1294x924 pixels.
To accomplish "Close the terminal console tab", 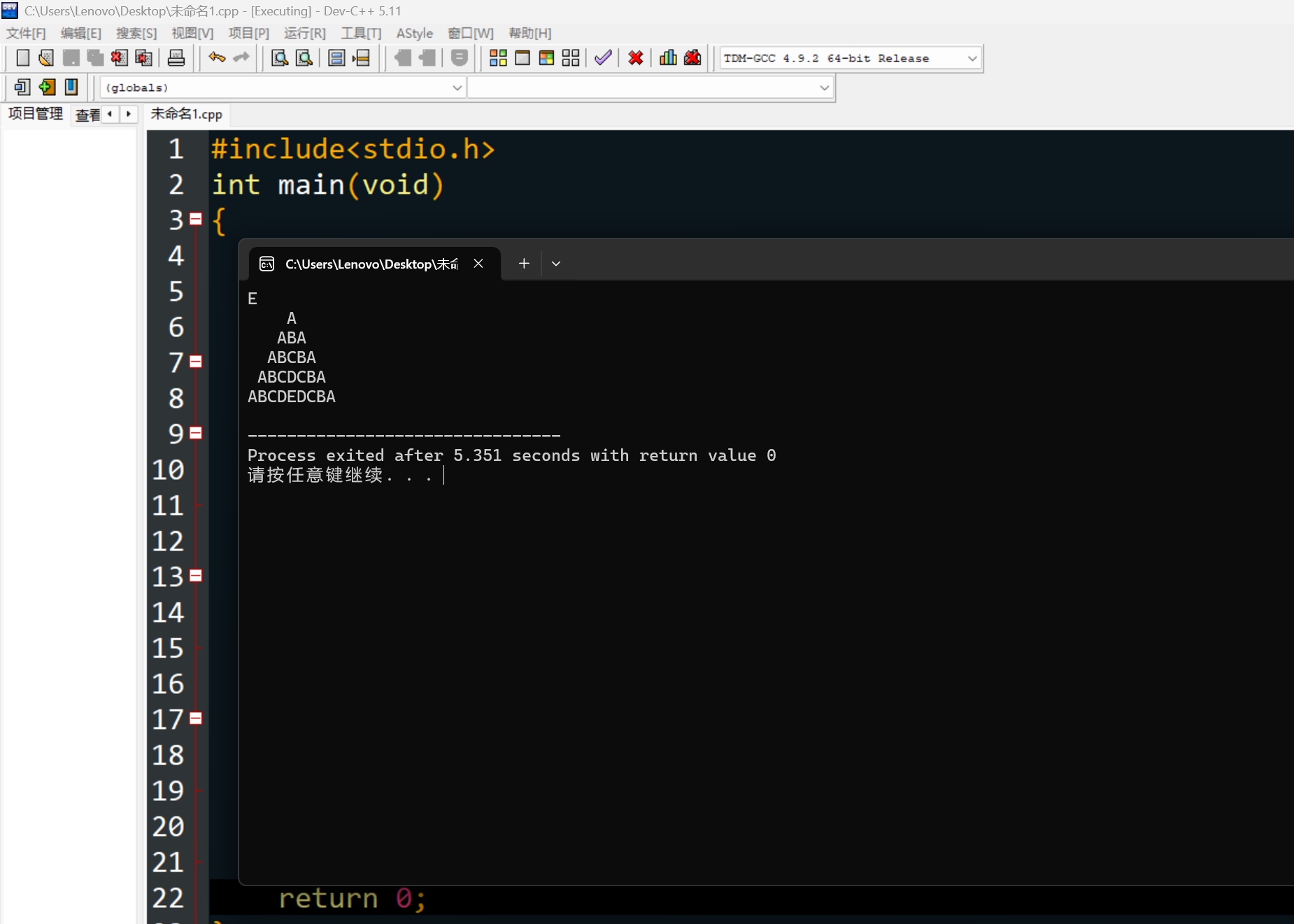I will [478, 264].
